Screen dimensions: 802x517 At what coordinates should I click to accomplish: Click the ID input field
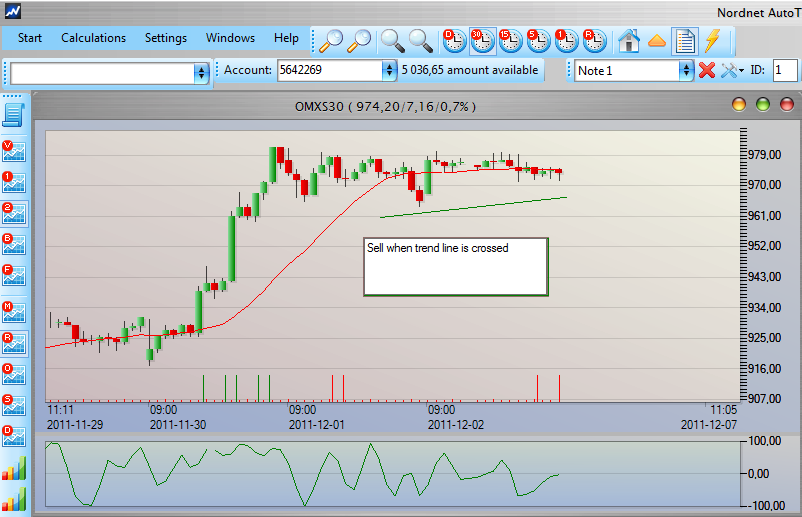click(x=784, y=71)
